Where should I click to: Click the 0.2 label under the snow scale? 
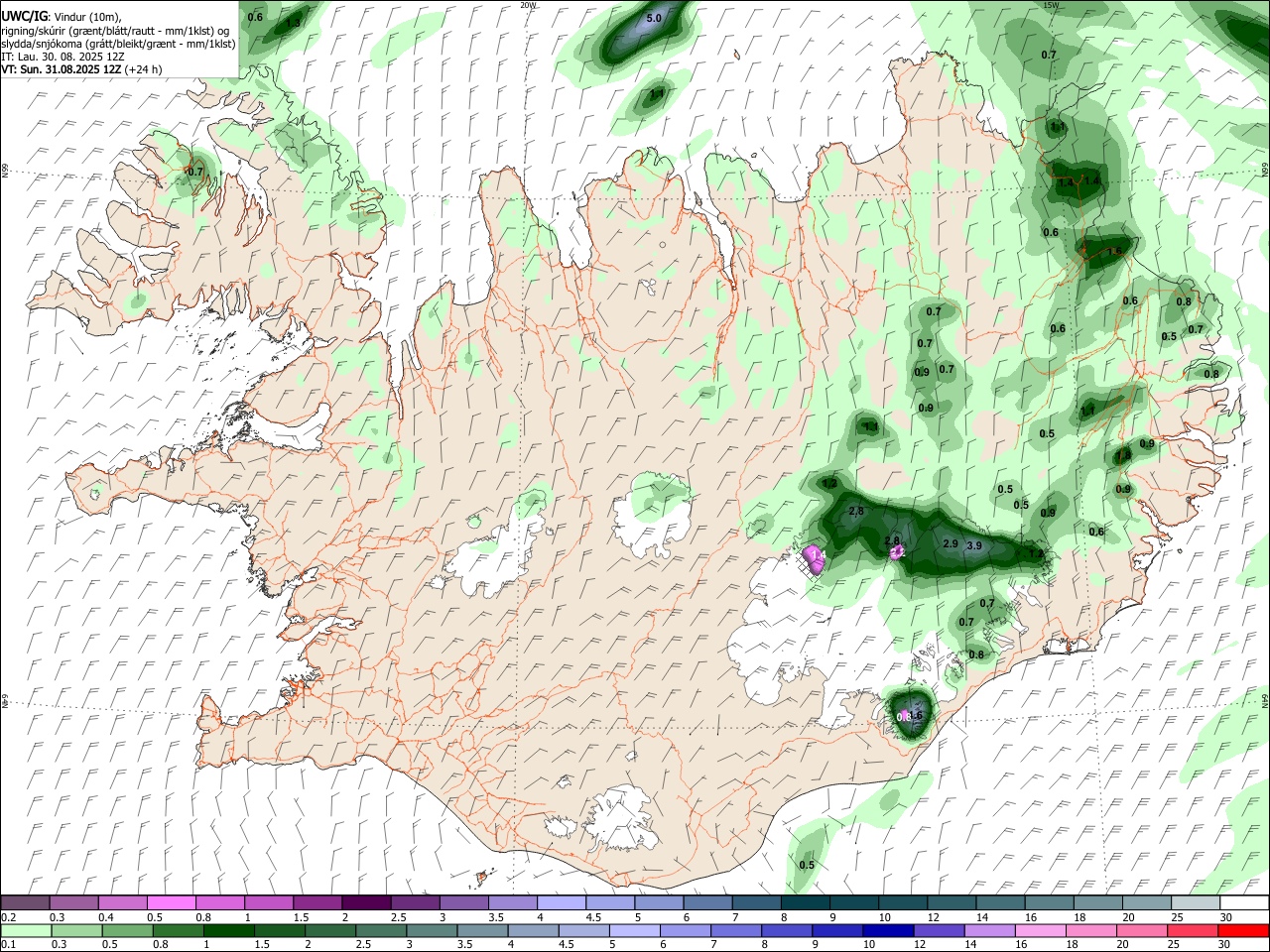9,917
